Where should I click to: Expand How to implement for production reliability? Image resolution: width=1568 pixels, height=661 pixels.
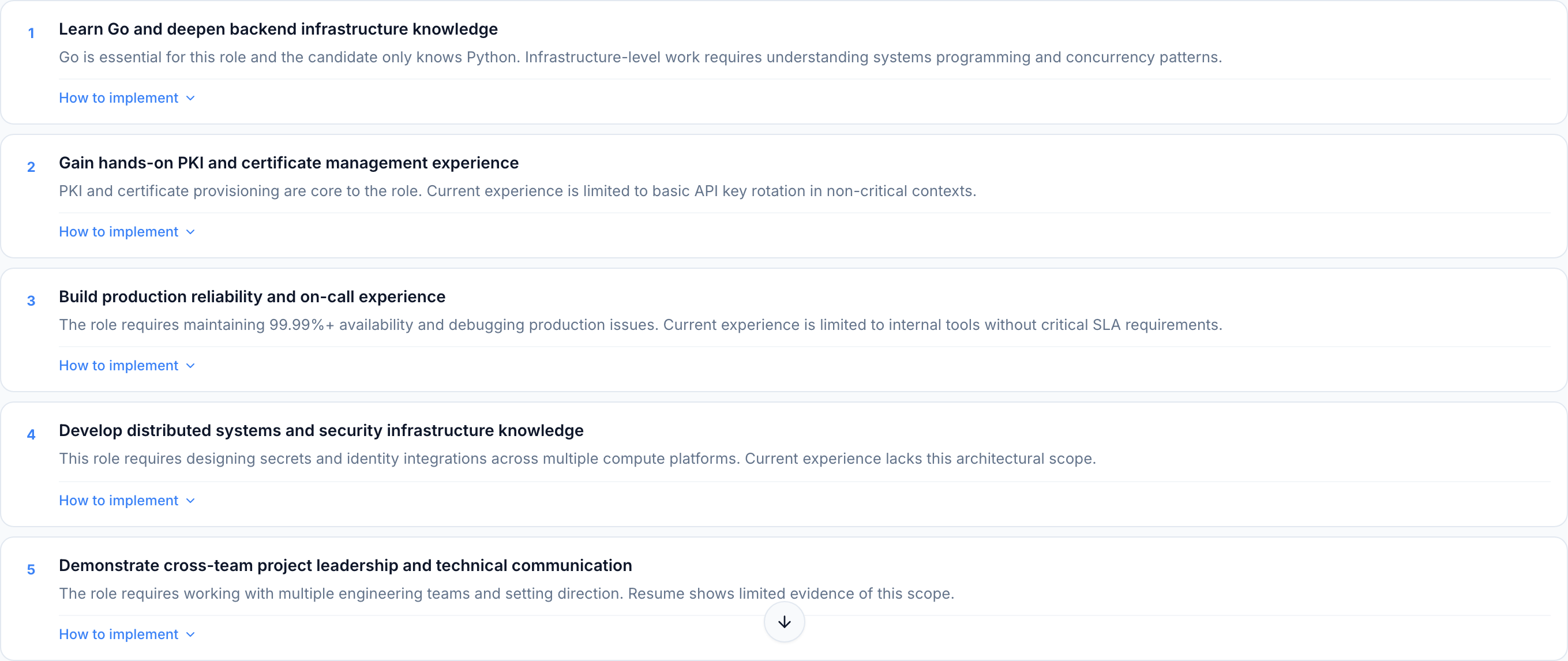point(119,366)
